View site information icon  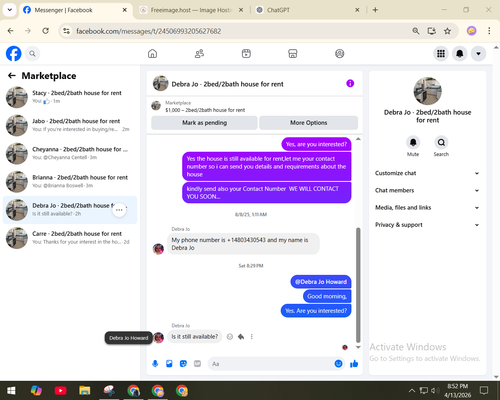(67, 31)
